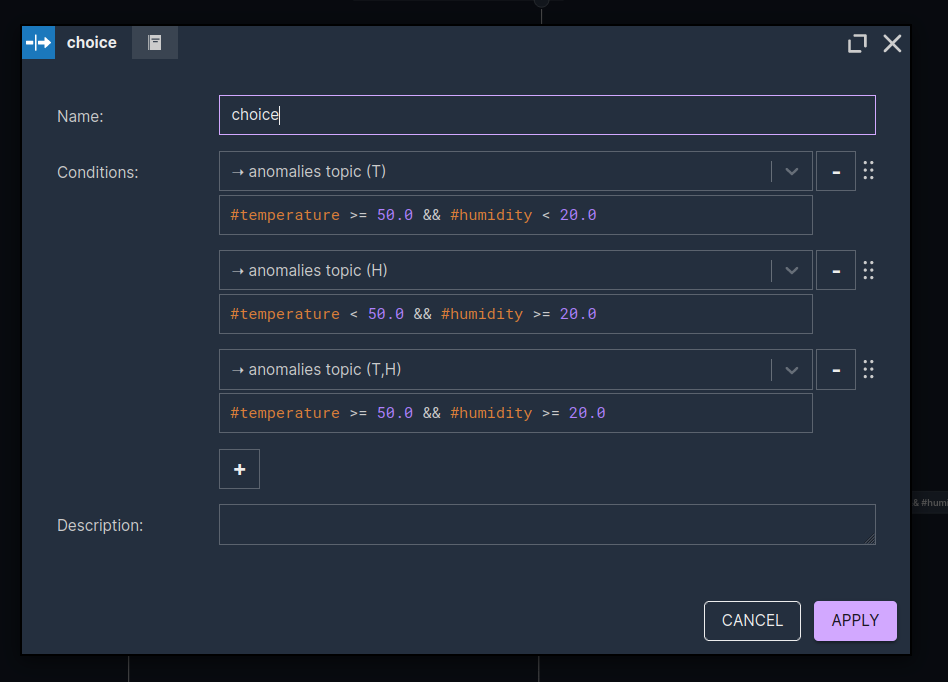The image size is (948, 682).
Task: Edit expression with humidity < 20.0
Action: click(x=515, y=215)
